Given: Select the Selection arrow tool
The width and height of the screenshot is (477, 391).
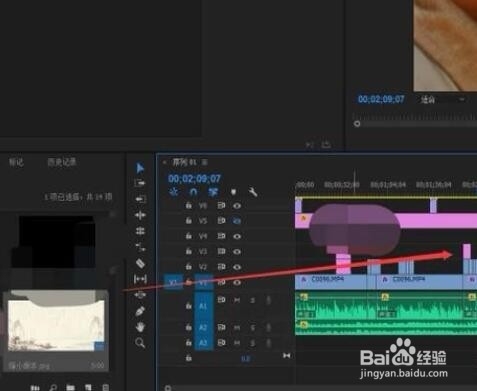Looking at the screenshot, I should (140, 168).
